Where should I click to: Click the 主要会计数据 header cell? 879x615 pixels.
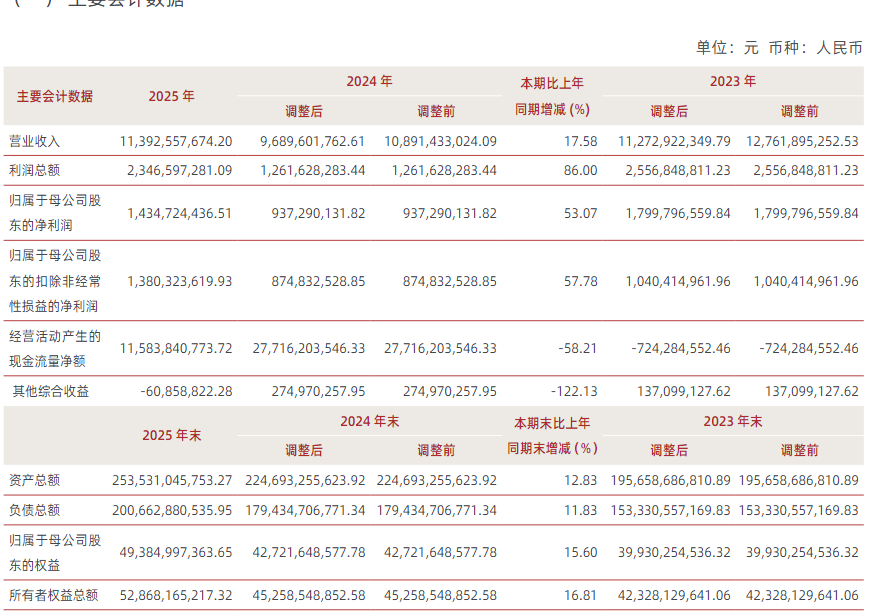click(55, 96)
